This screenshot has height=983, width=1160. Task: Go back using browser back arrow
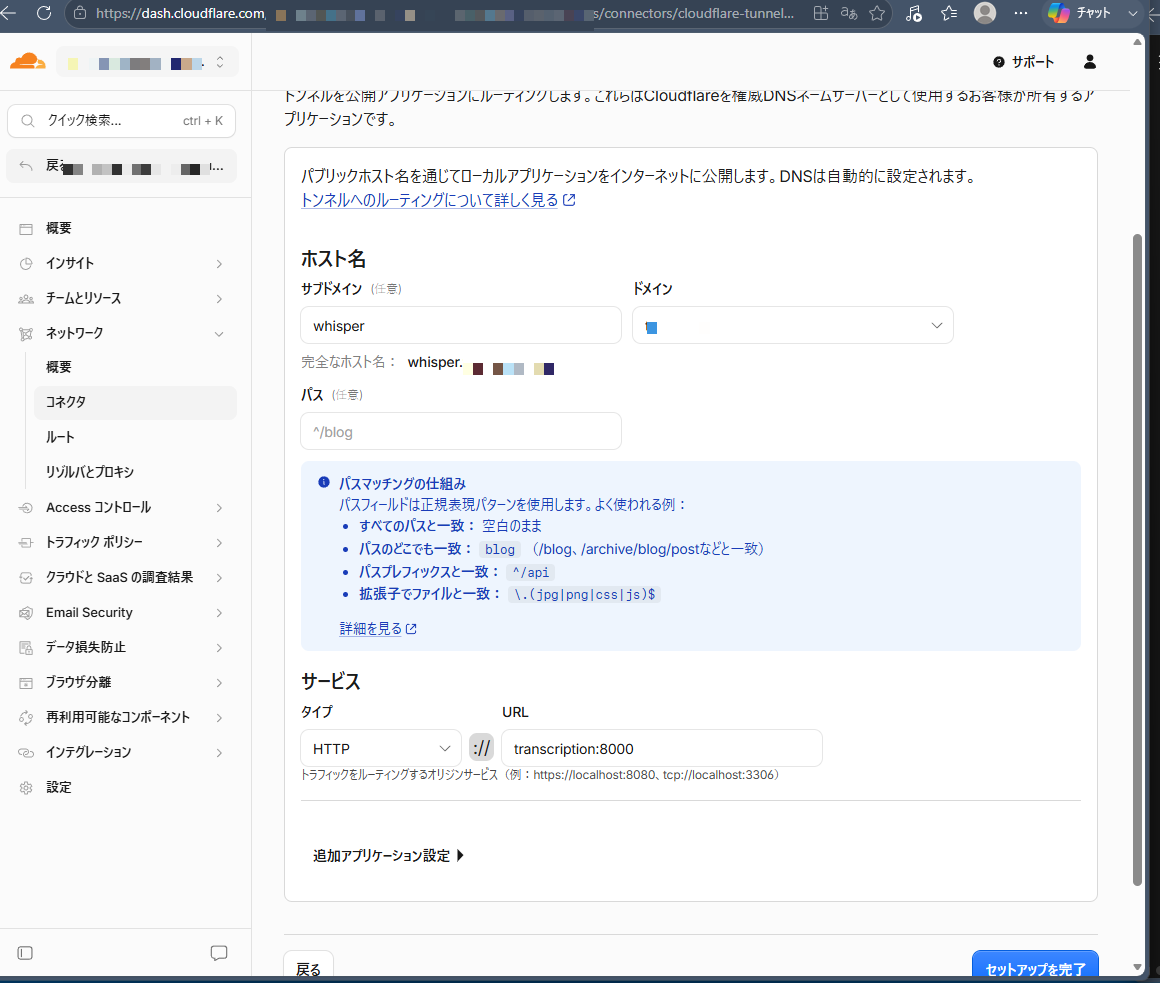[x=7, y=13]
